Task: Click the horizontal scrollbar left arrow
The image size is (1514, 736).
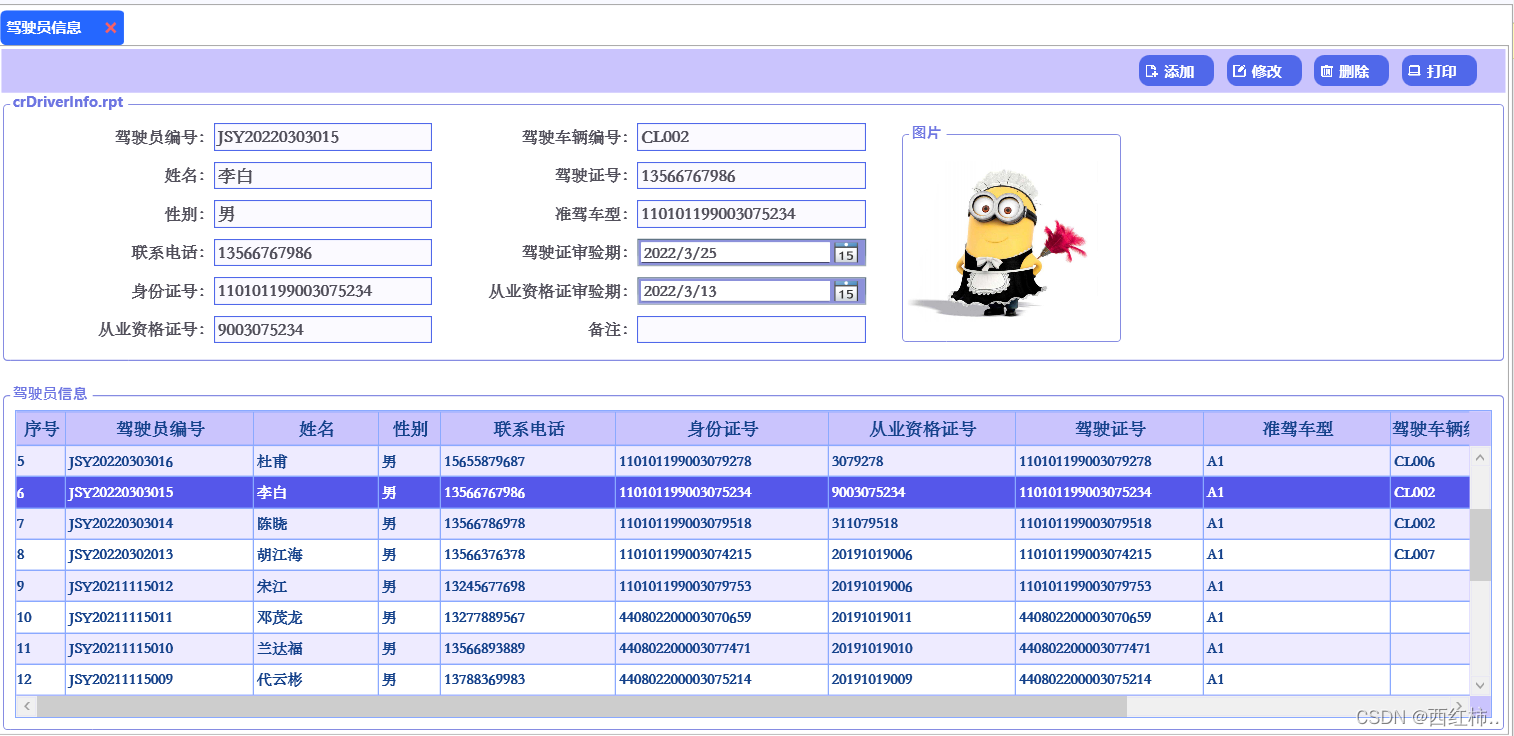Action: [x=27, y=707]
